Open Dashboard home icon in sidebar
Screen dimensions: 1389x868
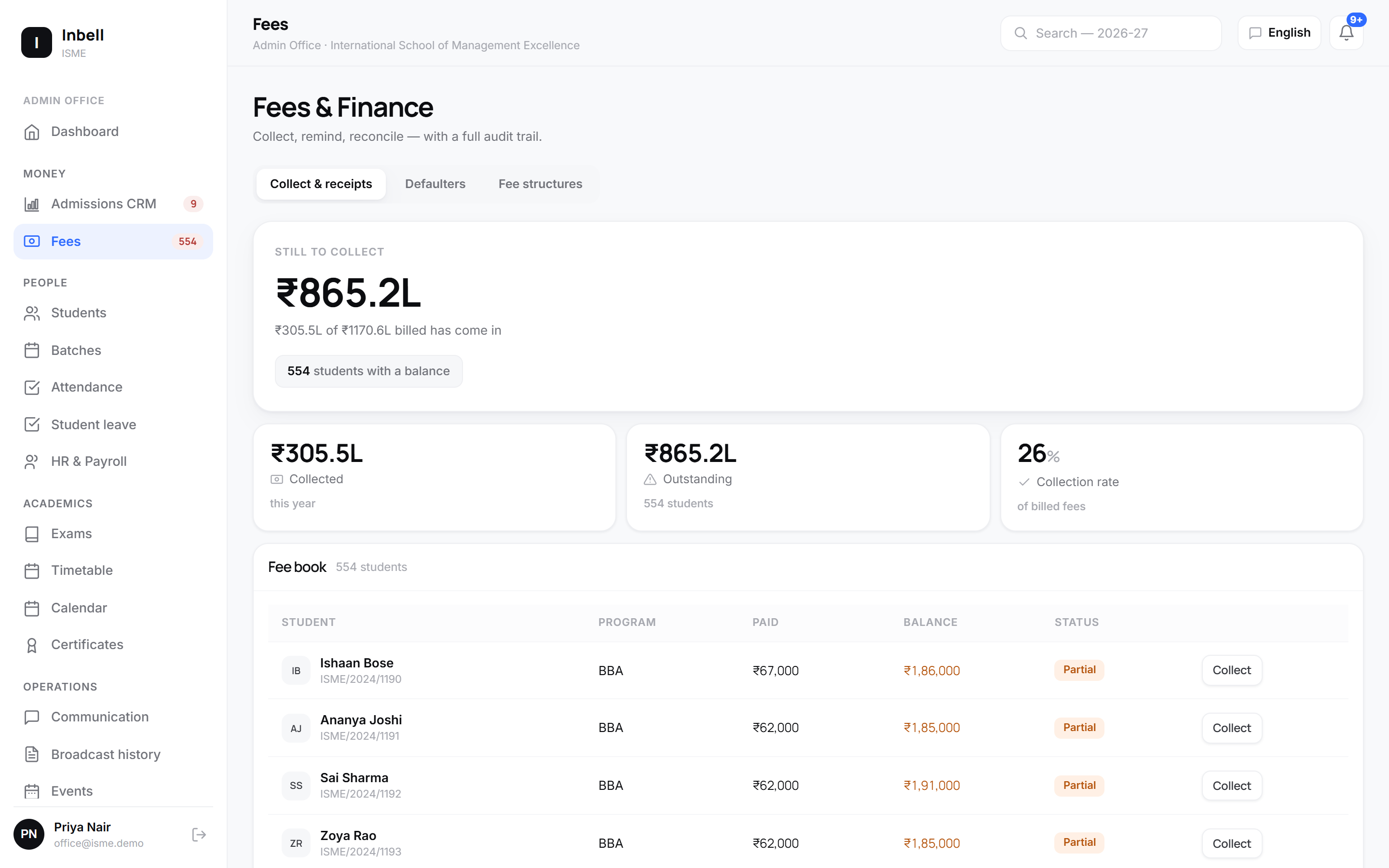click(31, 132)
